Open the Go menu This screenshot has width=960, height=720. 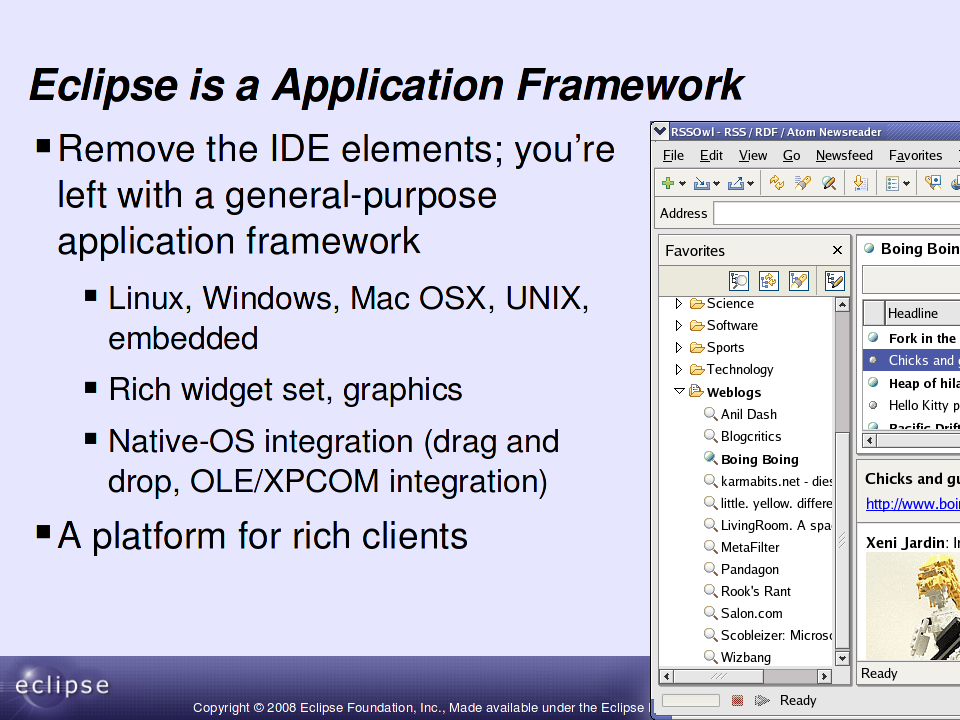(x=792, y=156)
